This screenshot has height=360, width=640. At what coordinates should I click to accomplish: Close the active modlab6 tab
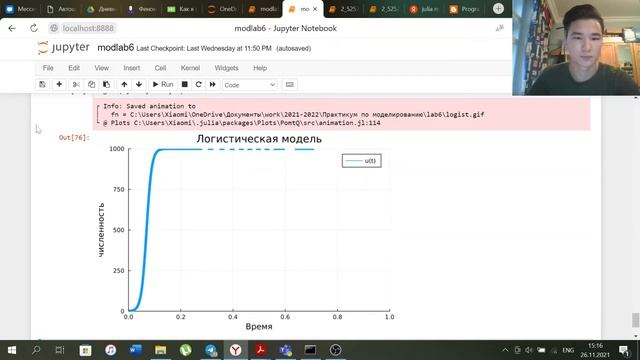pos(315,9)
